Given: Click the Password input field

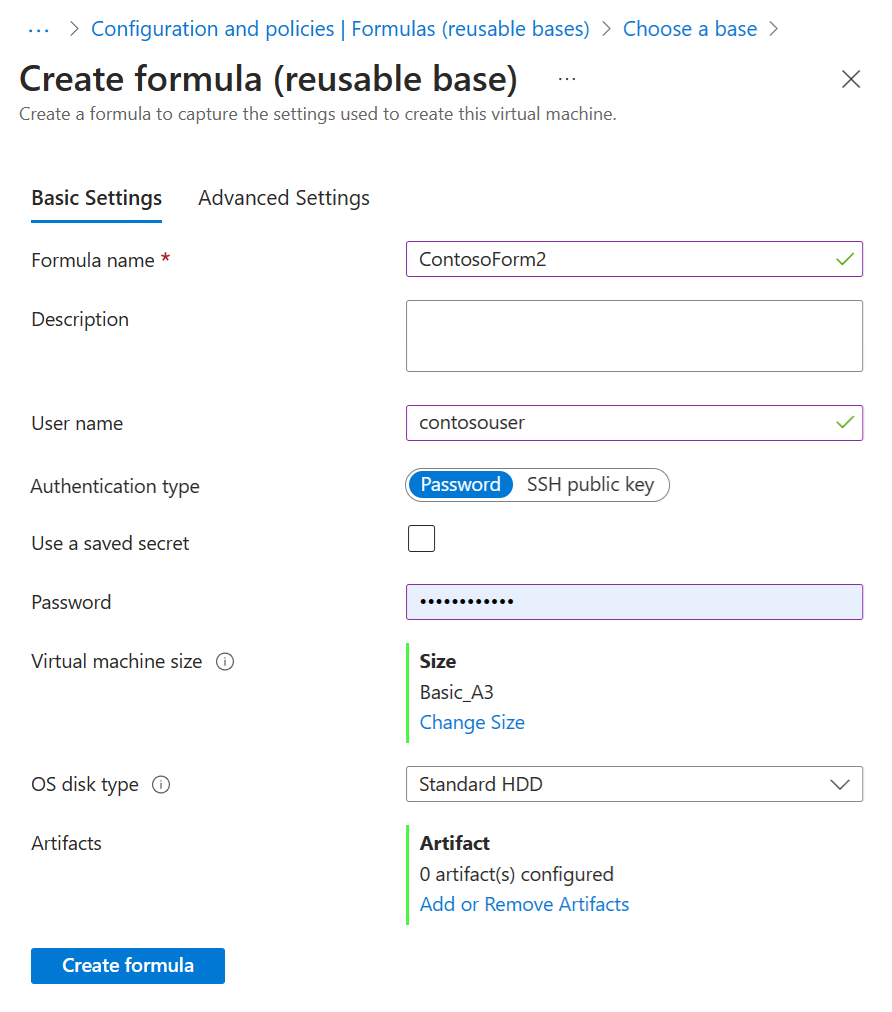Looking at the screenshot, I should [x=634, y=602].
